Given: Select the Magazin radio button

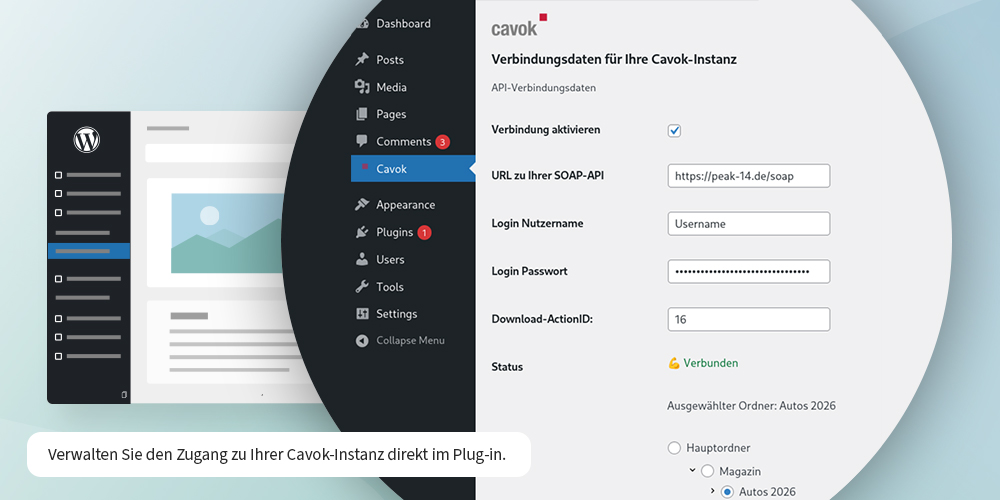Looking at the screenshot, I should pyautogui.click(x=707, y=471).
